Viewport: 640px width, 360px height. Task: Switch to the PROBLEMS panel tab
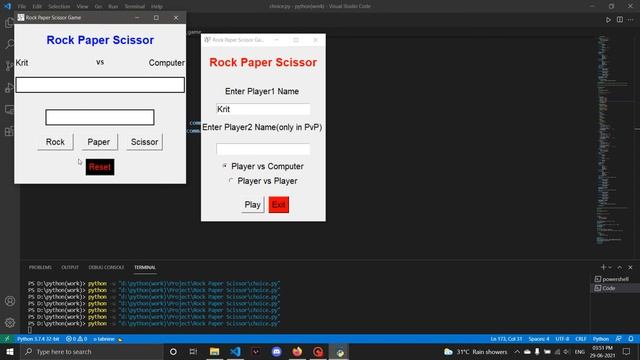[40, 267]
